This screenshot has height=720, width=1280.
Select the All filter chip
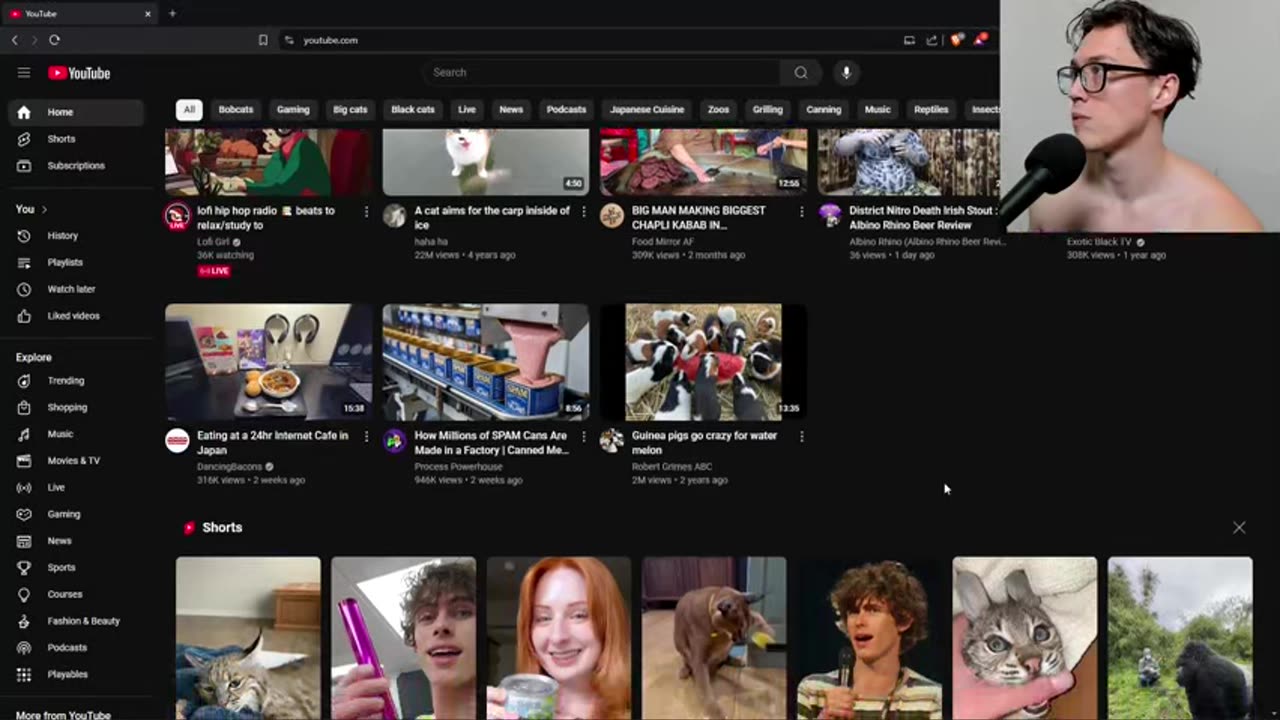click(189, 110)
